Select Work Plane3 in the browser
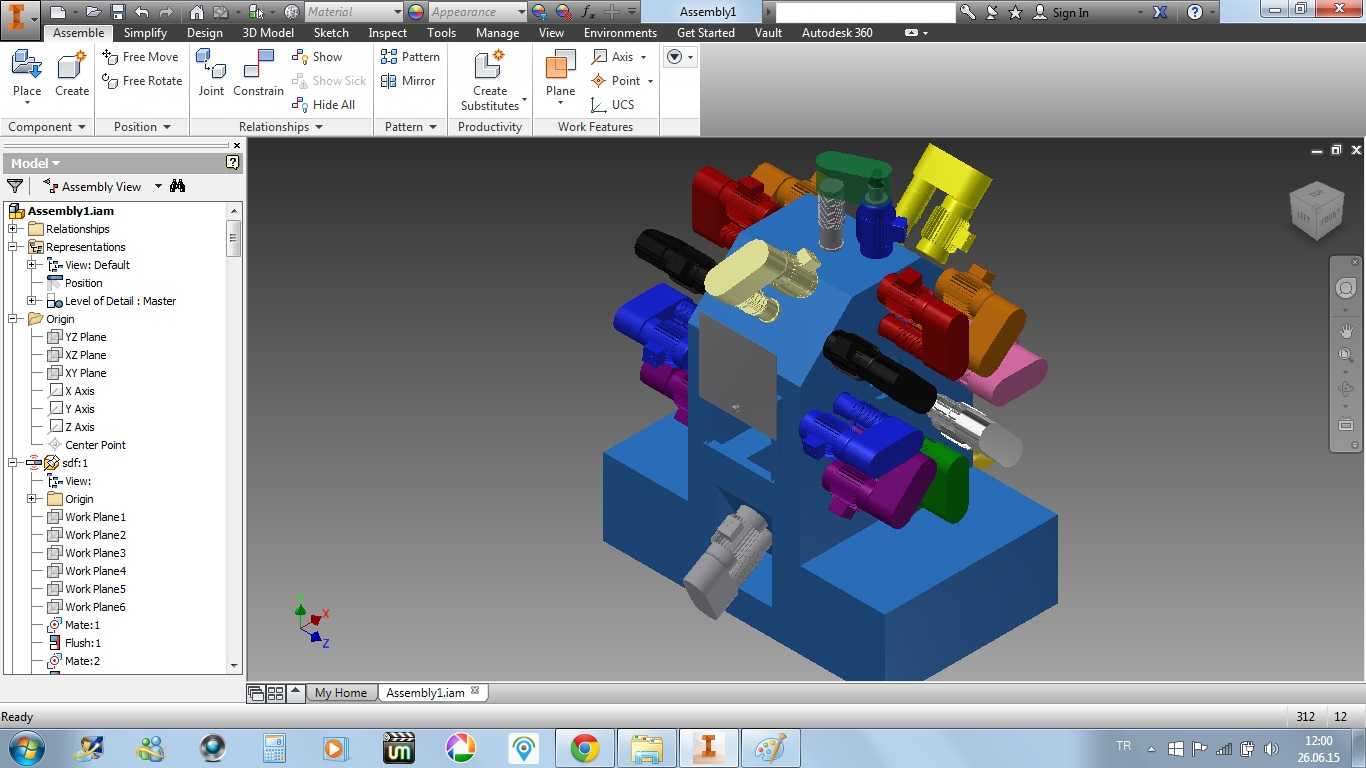Screen dimensions: 1366x768 pos(96,553)
